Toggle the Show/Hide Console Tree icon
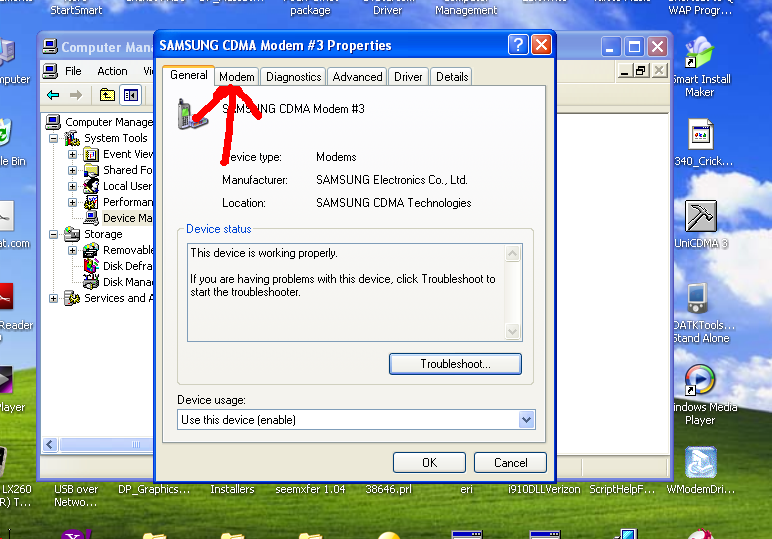This screenshot has width=772, height=539. point(131,95)
